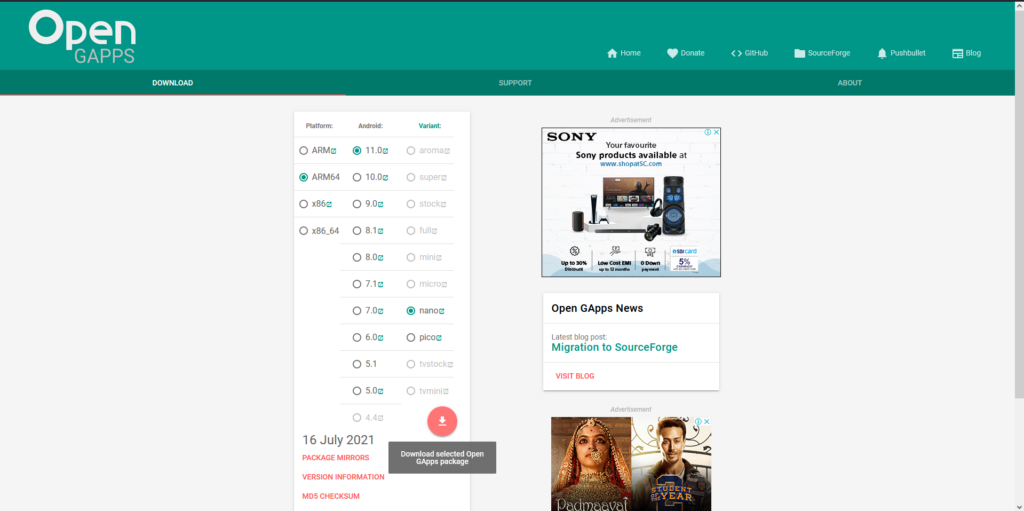Open external link icon beside nano
The height and width of the screenshot is (511, 1024).
pyautogui.click(x=442, y=312)
